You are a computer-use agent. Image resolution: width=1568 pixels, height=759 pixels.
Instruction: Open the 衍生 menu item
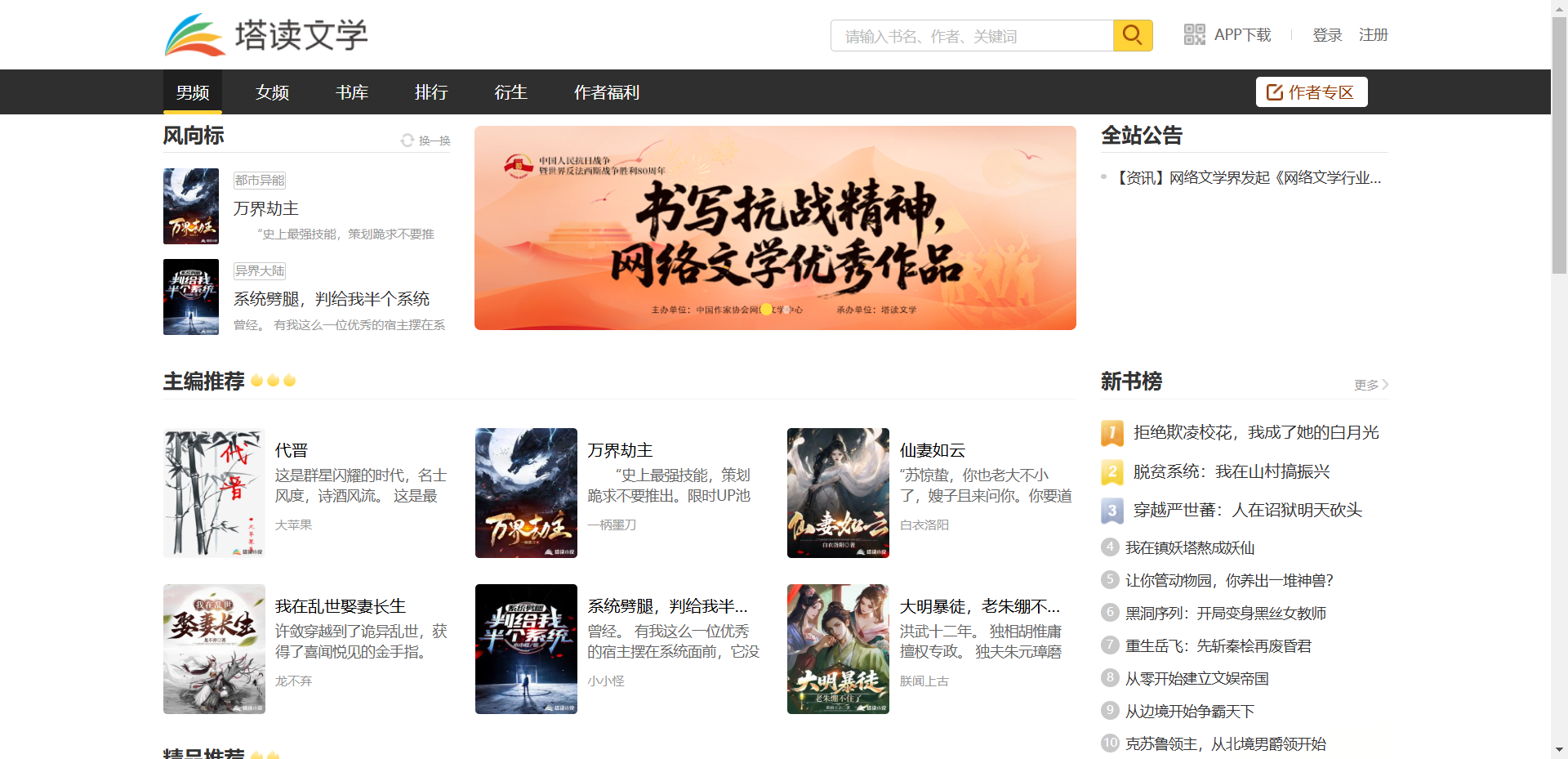[510, 92]
